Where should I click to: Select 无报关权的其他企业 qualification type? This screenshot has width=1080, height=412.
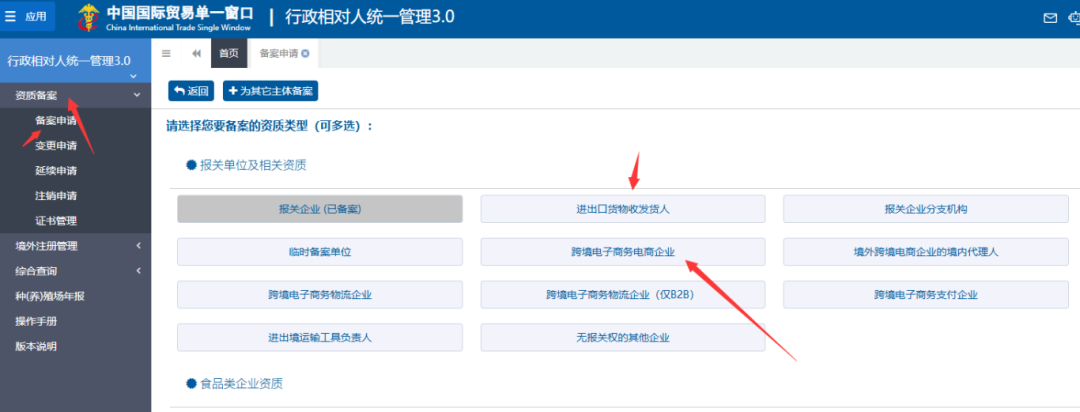tap(623, 338)
